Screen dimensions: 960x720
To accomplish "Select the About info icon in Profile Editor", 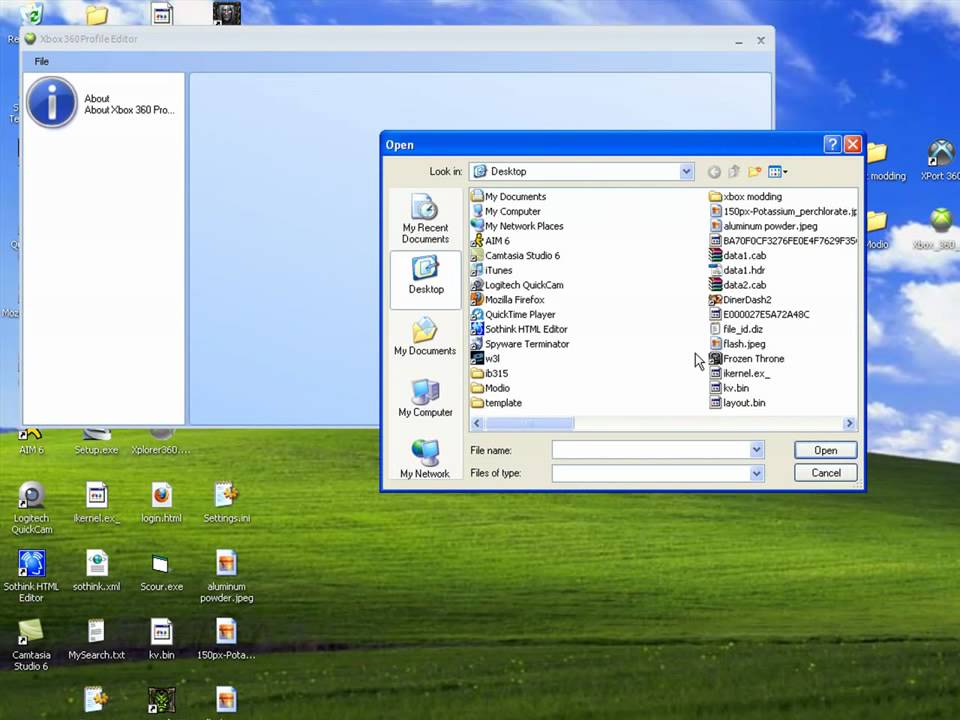I will (51, 102).
